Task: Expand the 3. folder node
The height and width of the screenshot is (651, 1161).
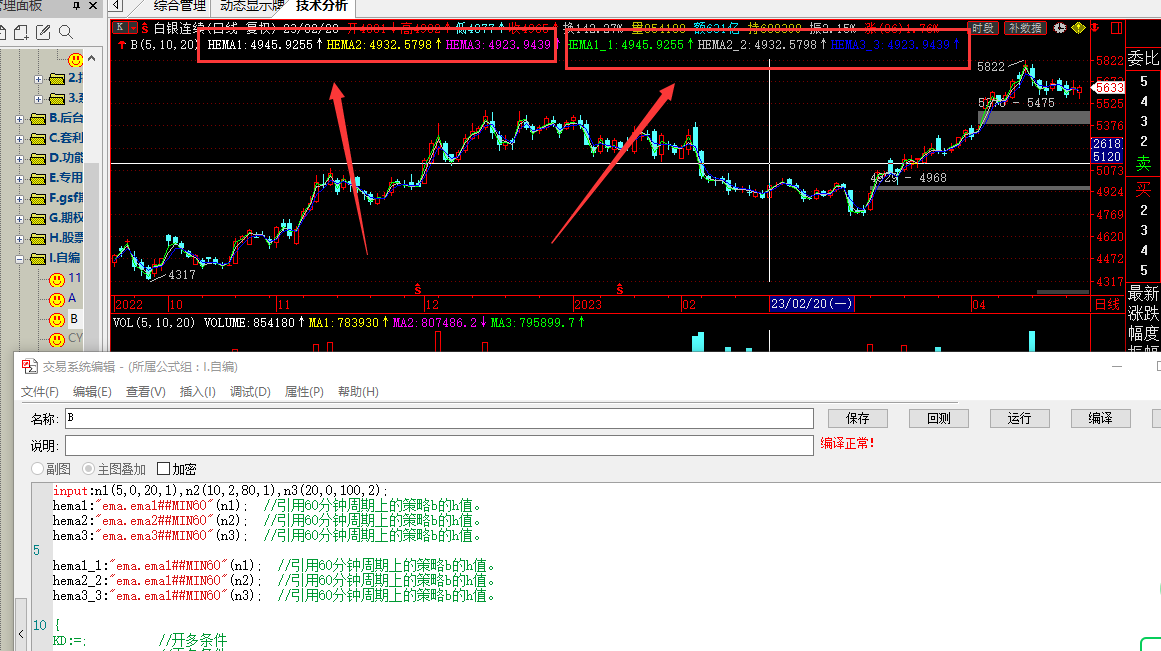Action: [x=38, y=99]
